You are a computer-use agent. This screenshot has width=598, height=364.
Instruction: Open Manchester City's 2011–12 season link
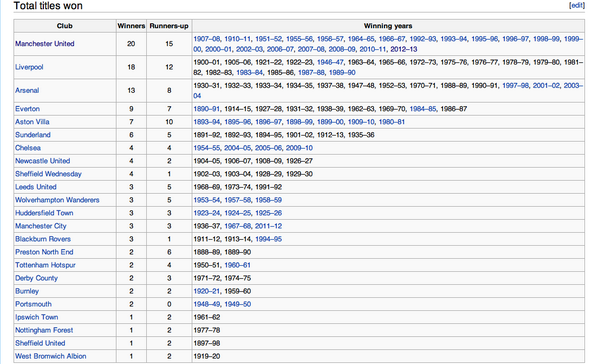pyautogui.click(x=268, y=226)
